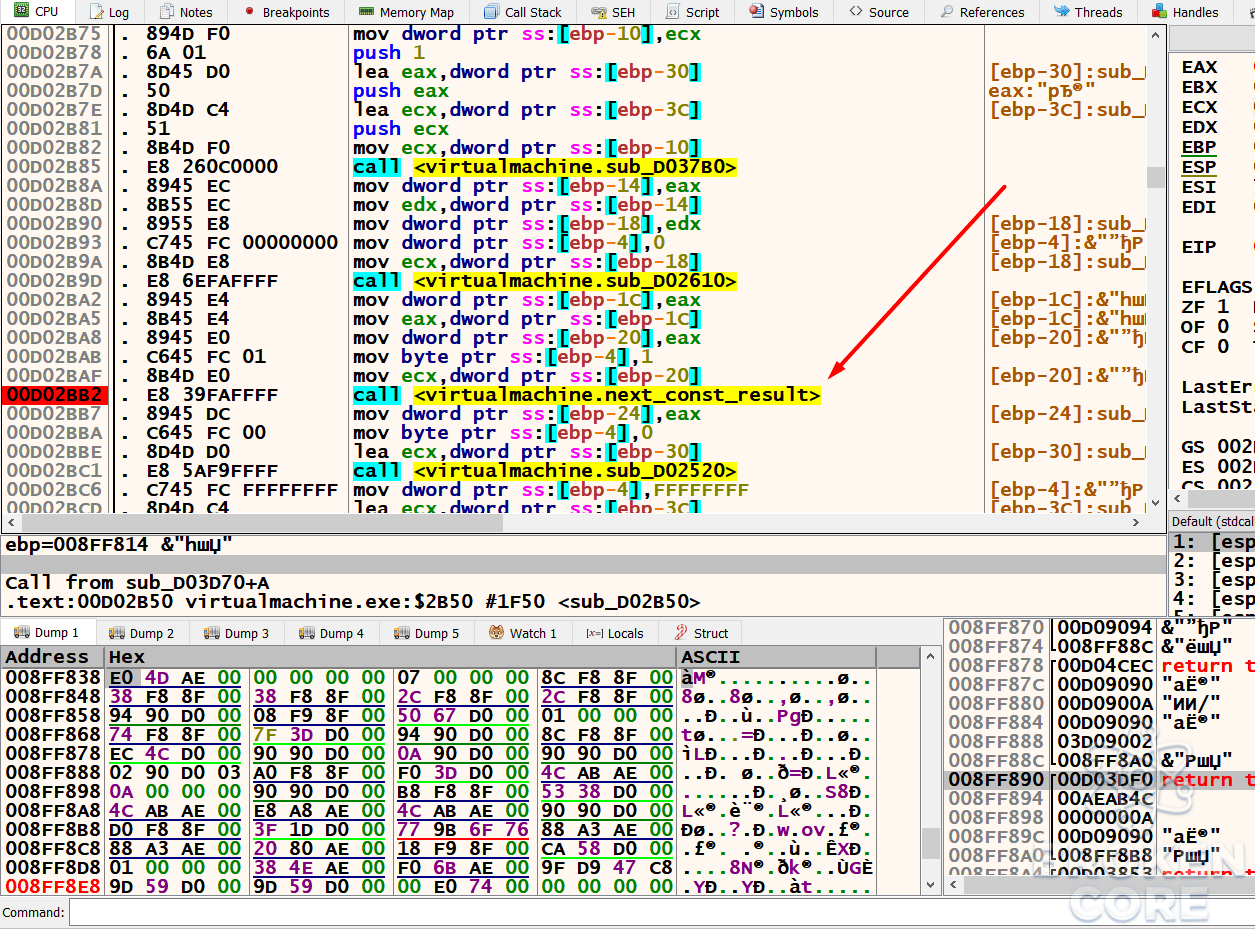Switch to Dump 2 tab
Screen dimensions: 1255x929
point(141,633)
